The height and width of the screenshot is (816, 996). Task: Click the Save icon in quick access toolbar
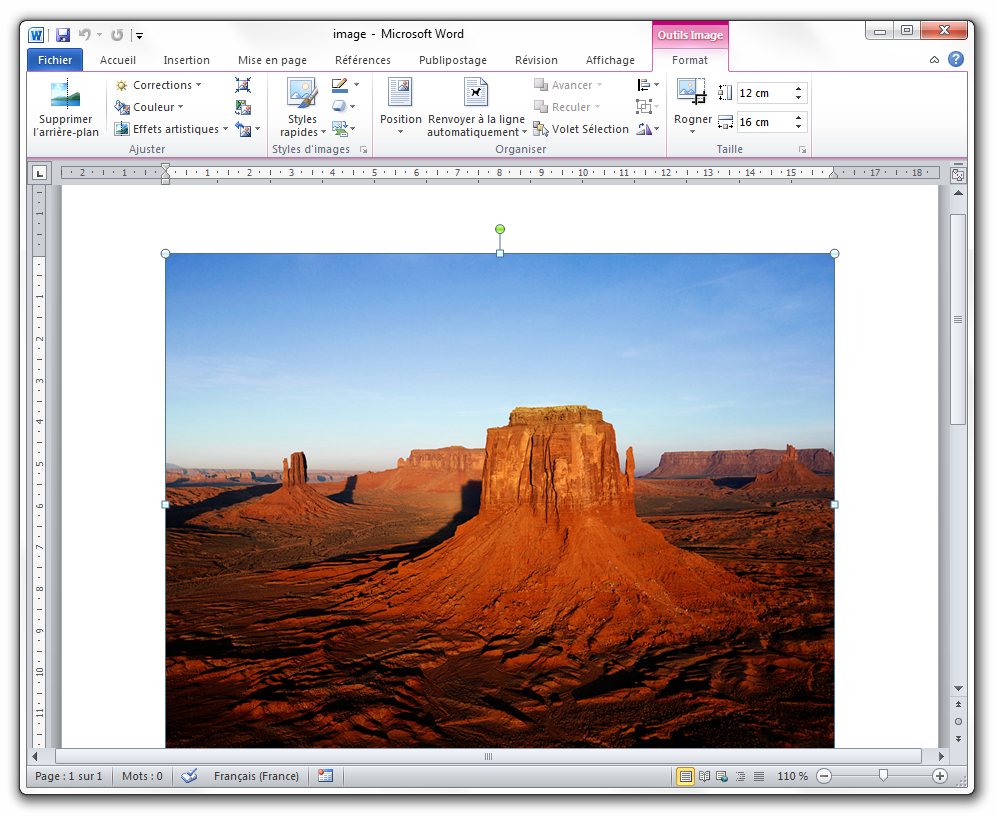click(63, 35)
